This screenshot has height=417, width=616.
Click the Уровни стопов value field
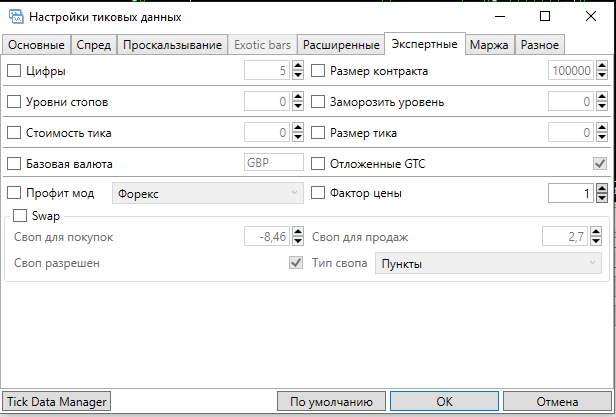[267, 101]
